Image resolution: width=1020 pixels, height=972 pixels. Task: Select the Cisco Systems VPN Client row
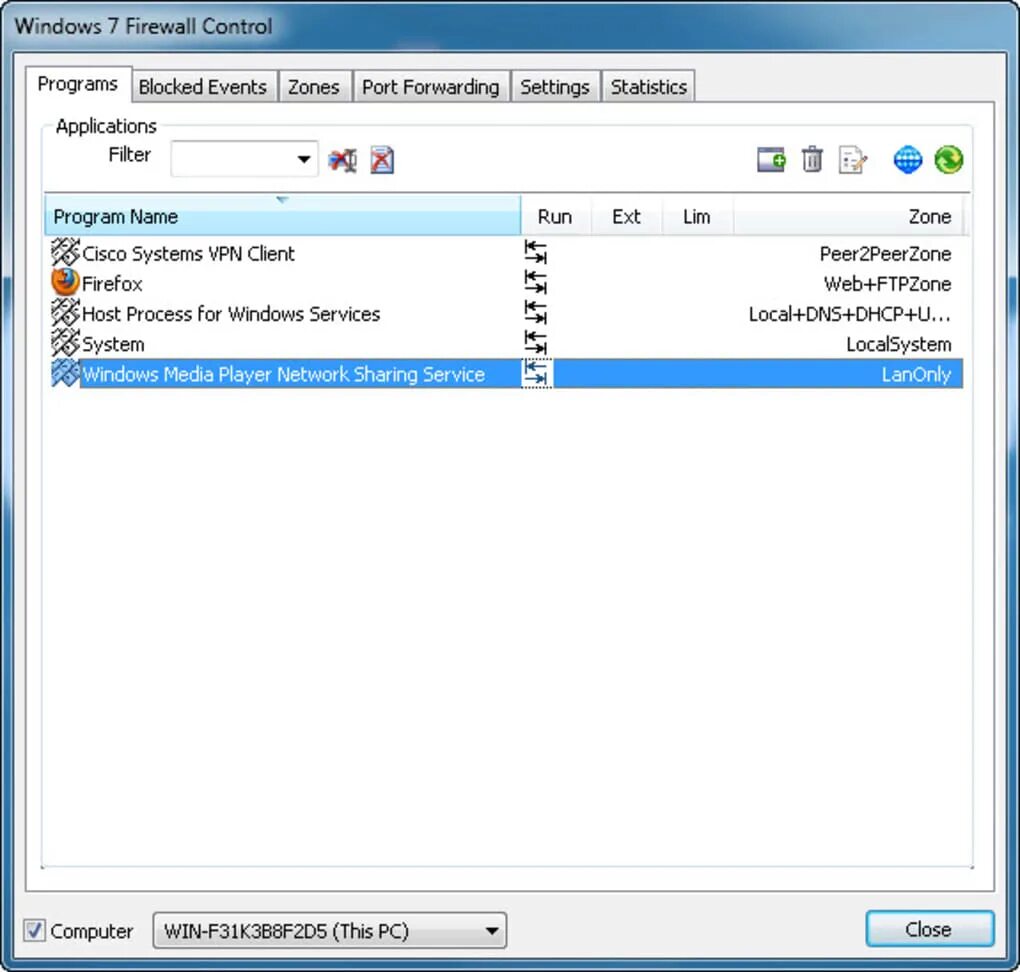507,253
